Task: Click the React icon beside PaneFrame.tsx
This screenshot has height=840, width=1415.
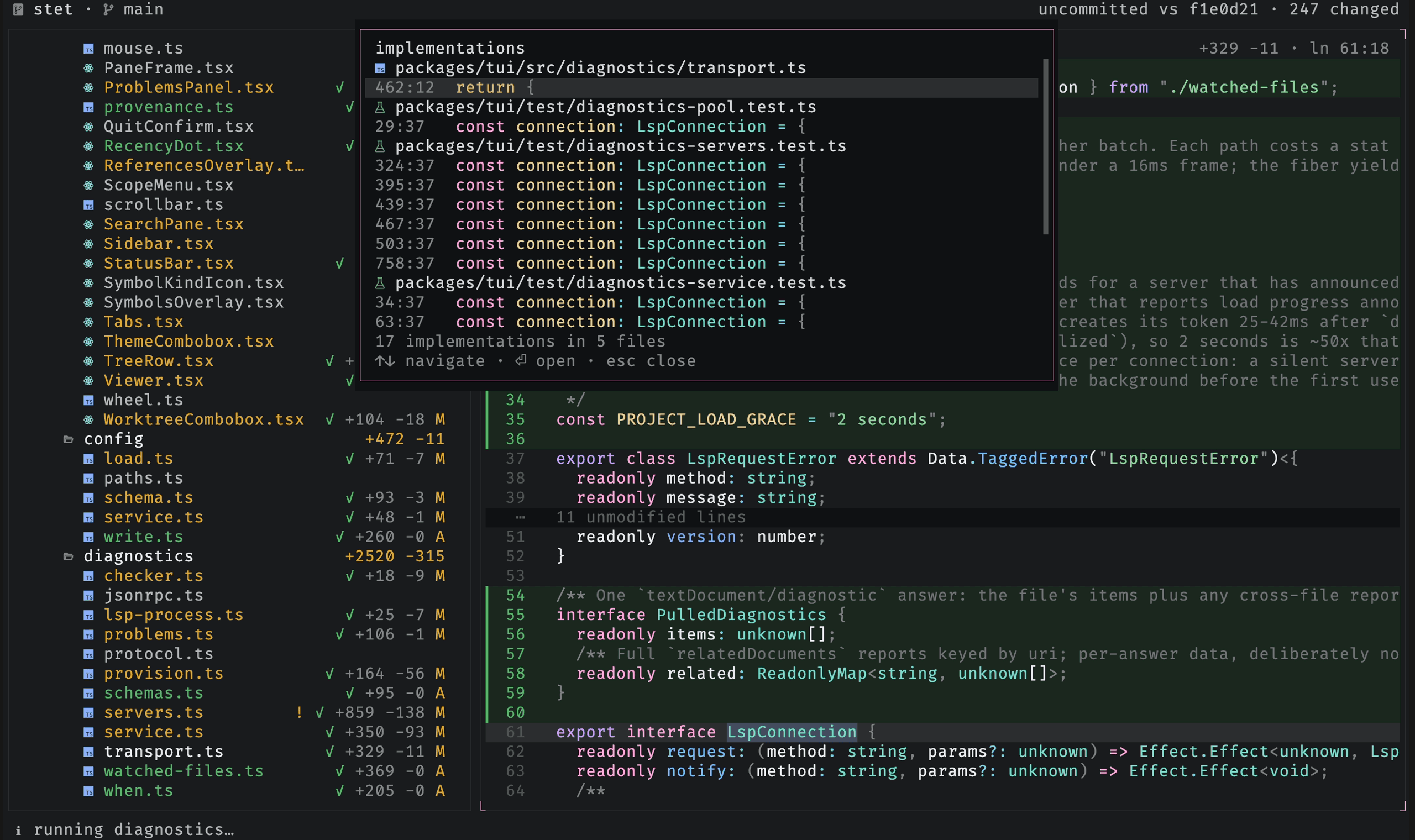Action: coord(89,69)
